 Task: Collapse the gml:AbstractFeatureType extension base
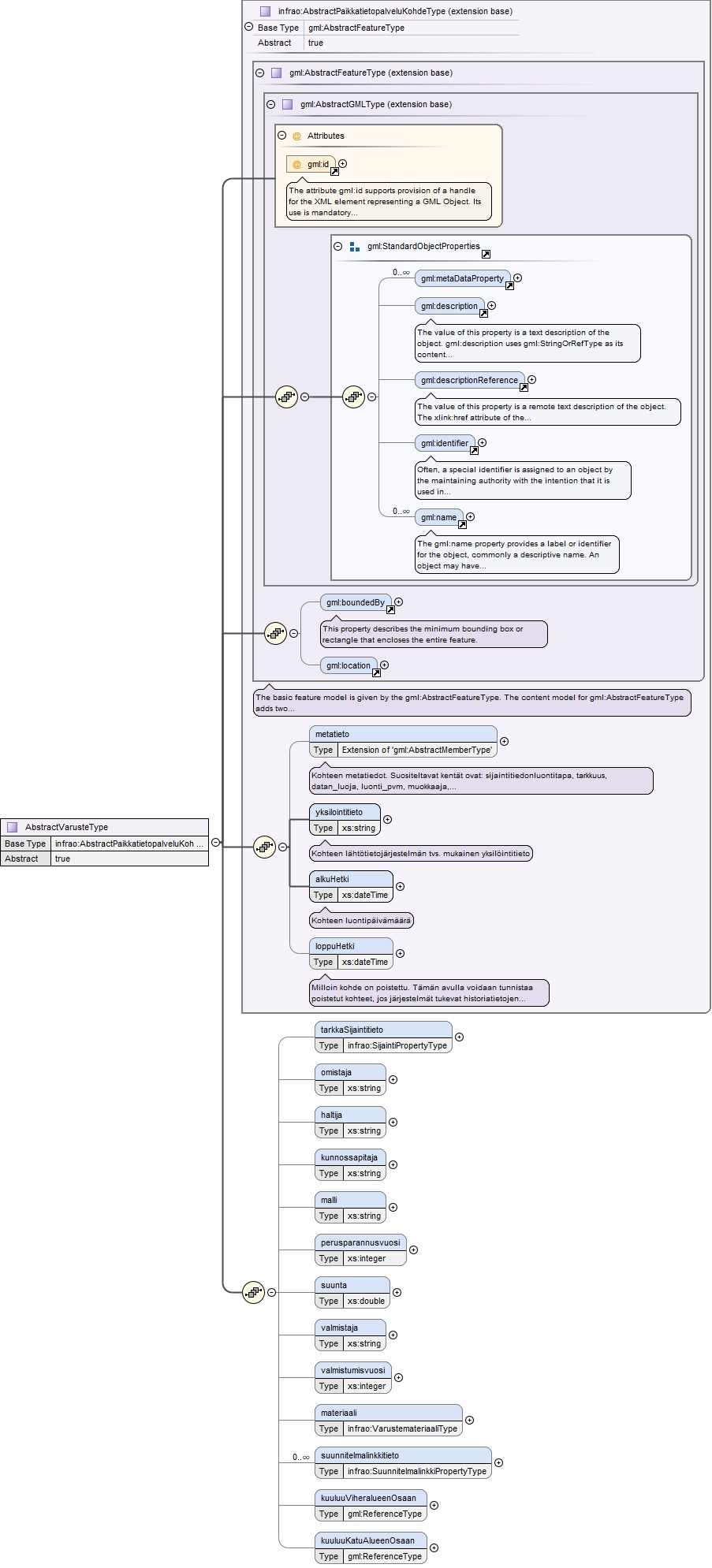click(260, 73)
